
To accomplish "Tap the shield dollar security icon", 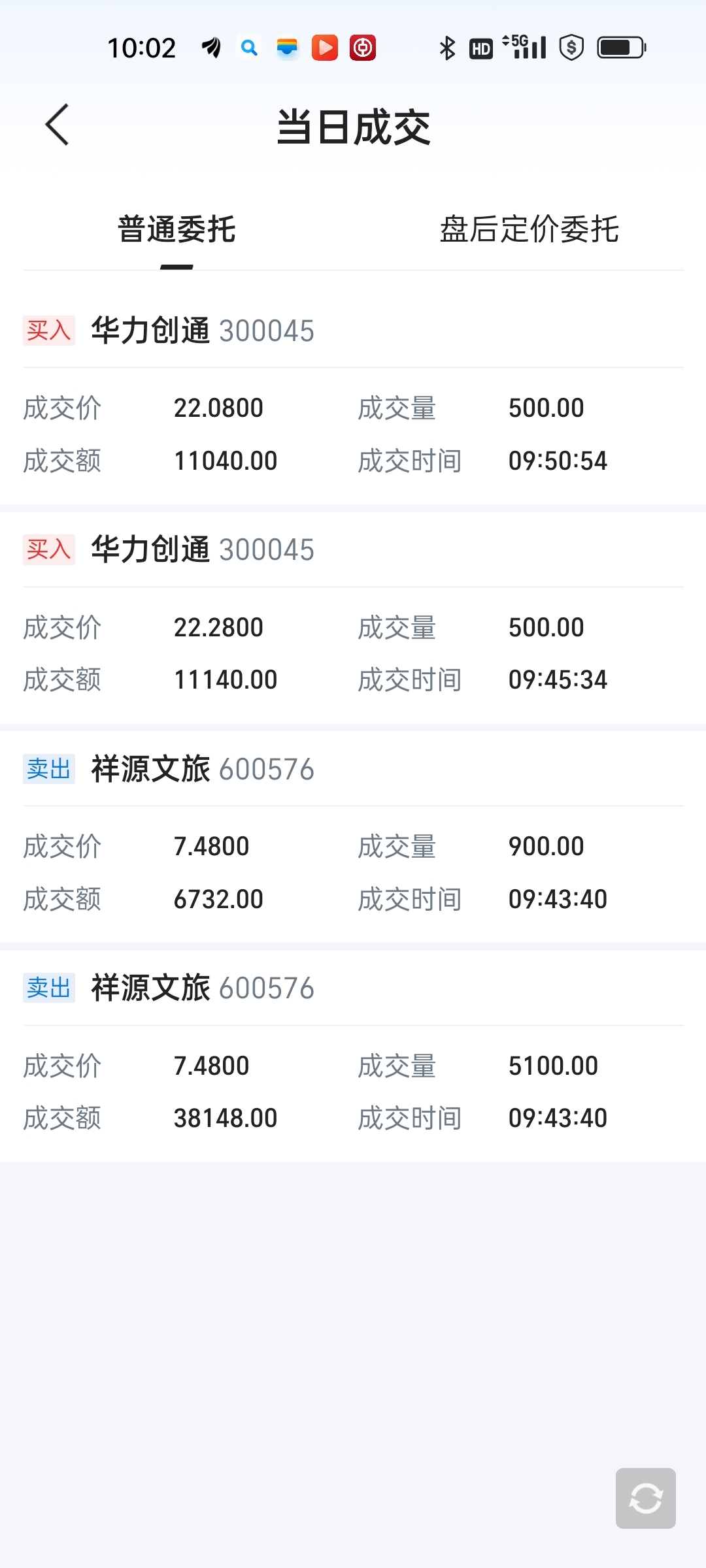I will (571, 48).
